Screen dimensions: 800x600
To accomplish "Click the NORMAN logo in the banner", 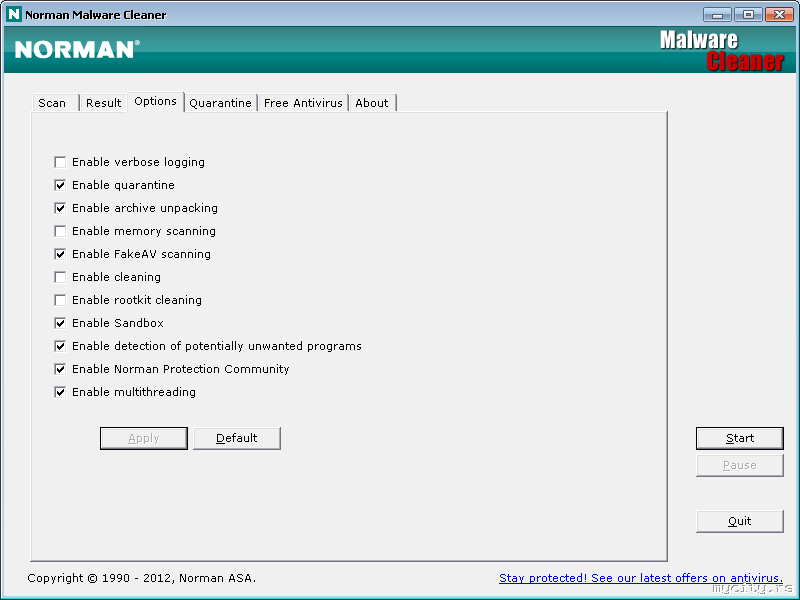I will tap(77, 49).
